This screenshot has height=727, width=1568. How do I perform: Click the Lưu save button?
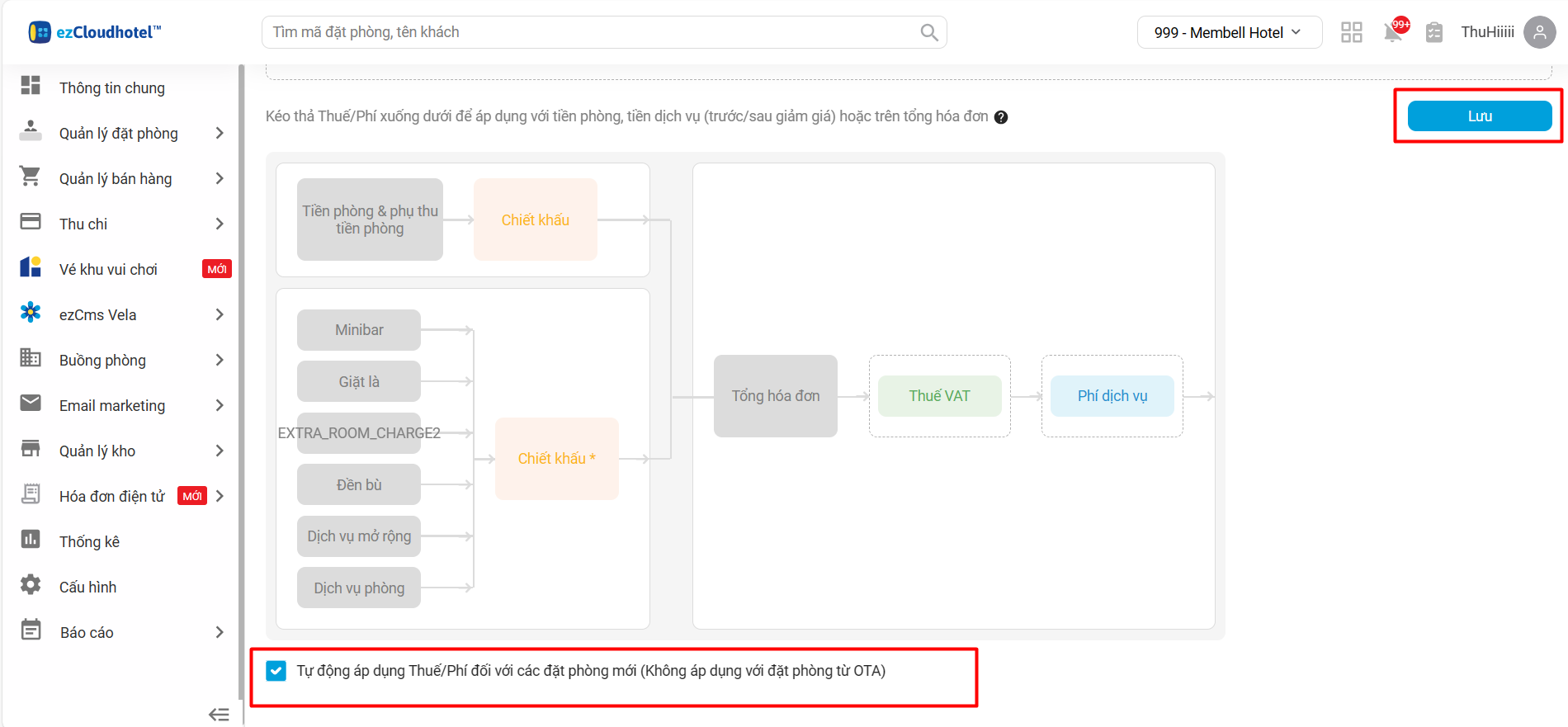1479,116
